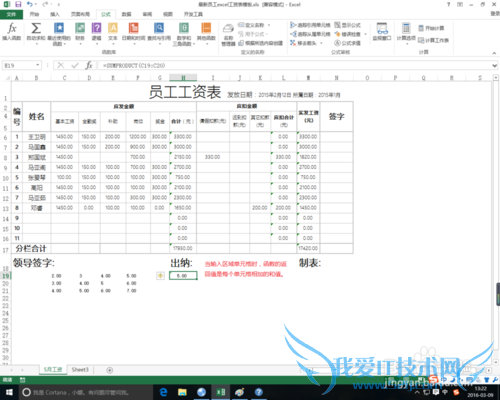Switch to the View (视图) tab
500x400 pixels.
click(168, 14)
